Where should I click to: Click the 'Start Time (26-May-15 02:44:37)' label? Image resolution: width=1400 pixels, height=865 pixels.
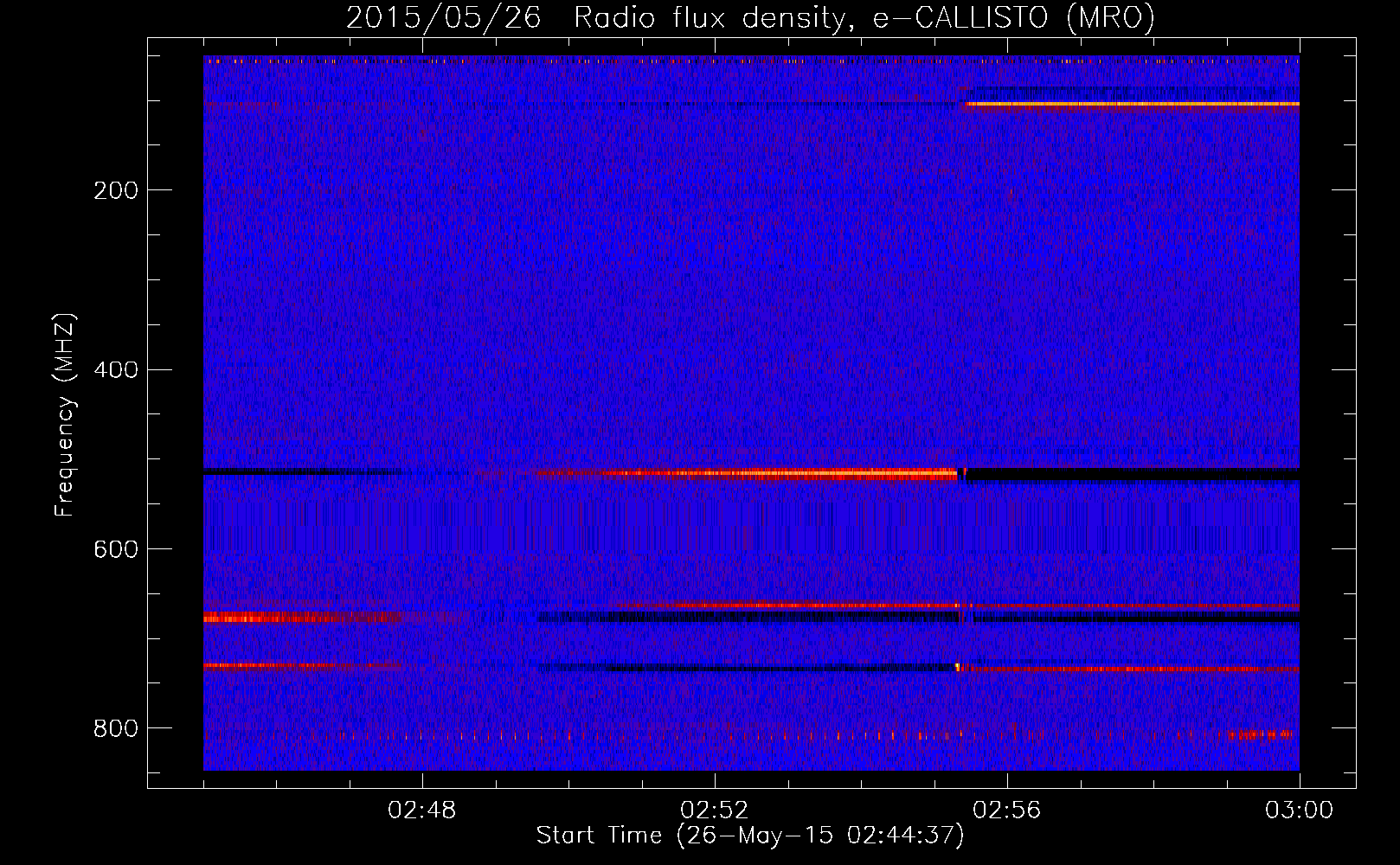pyautogui.click(x=750, y=836)
